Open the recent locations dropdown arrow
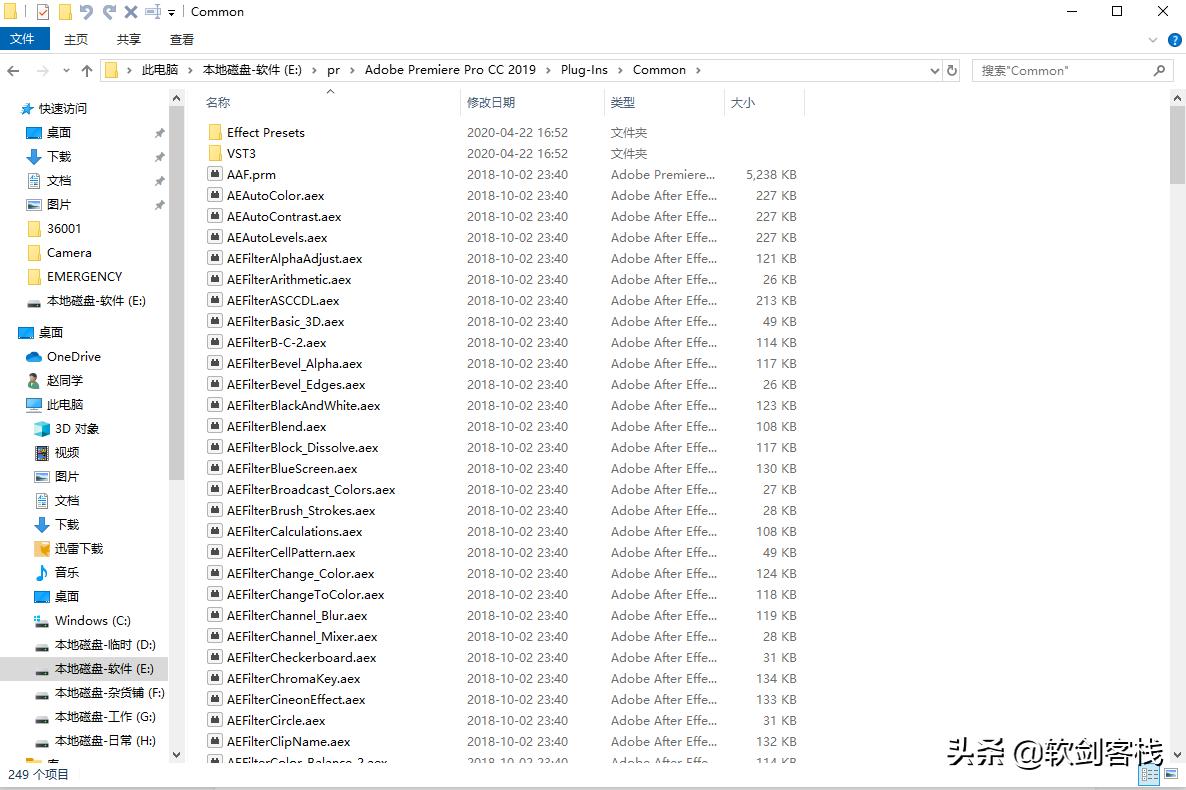The width and height of the screenshot is (1186, 790). pos(66,71)
